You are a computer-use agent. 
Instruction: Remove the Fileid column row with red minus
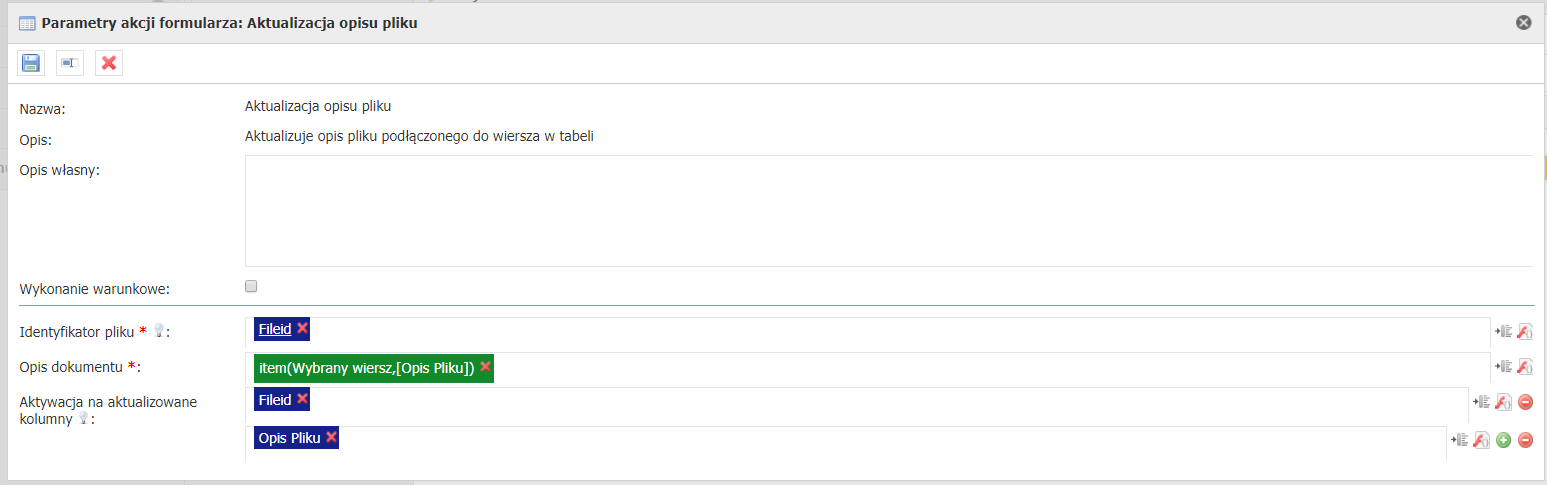(x=1525, y=402)
